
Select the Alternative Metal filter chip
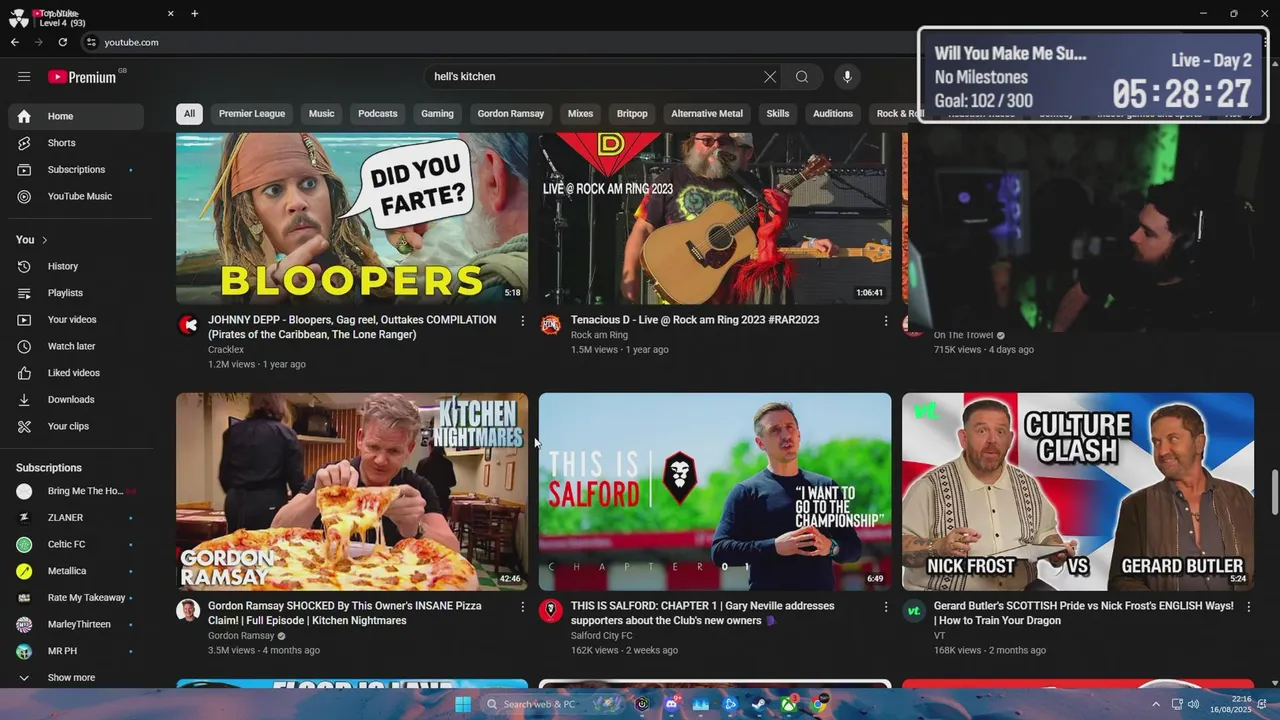pos(707,114)
